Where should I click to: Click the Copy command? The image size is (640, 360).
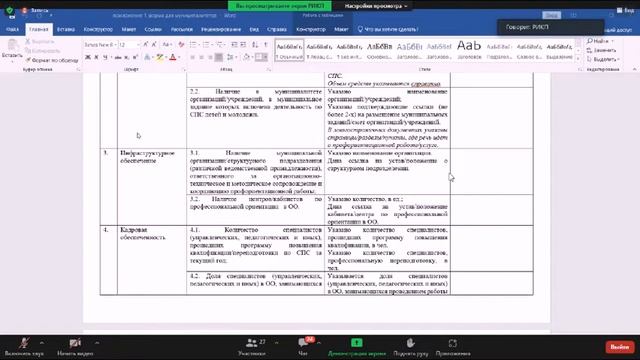(43, 51)
